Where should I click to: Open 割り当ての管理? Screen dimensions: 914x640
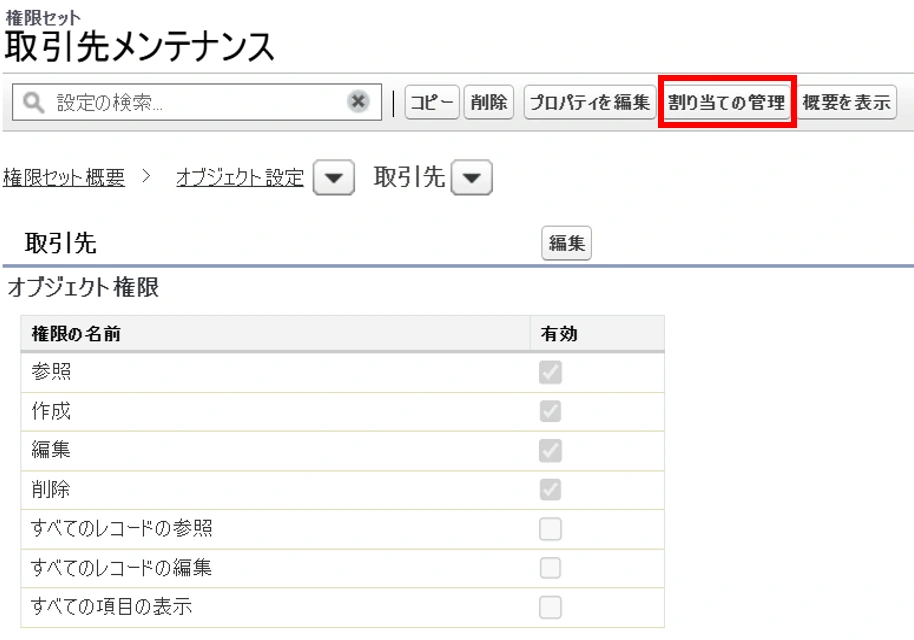[726, 103]
